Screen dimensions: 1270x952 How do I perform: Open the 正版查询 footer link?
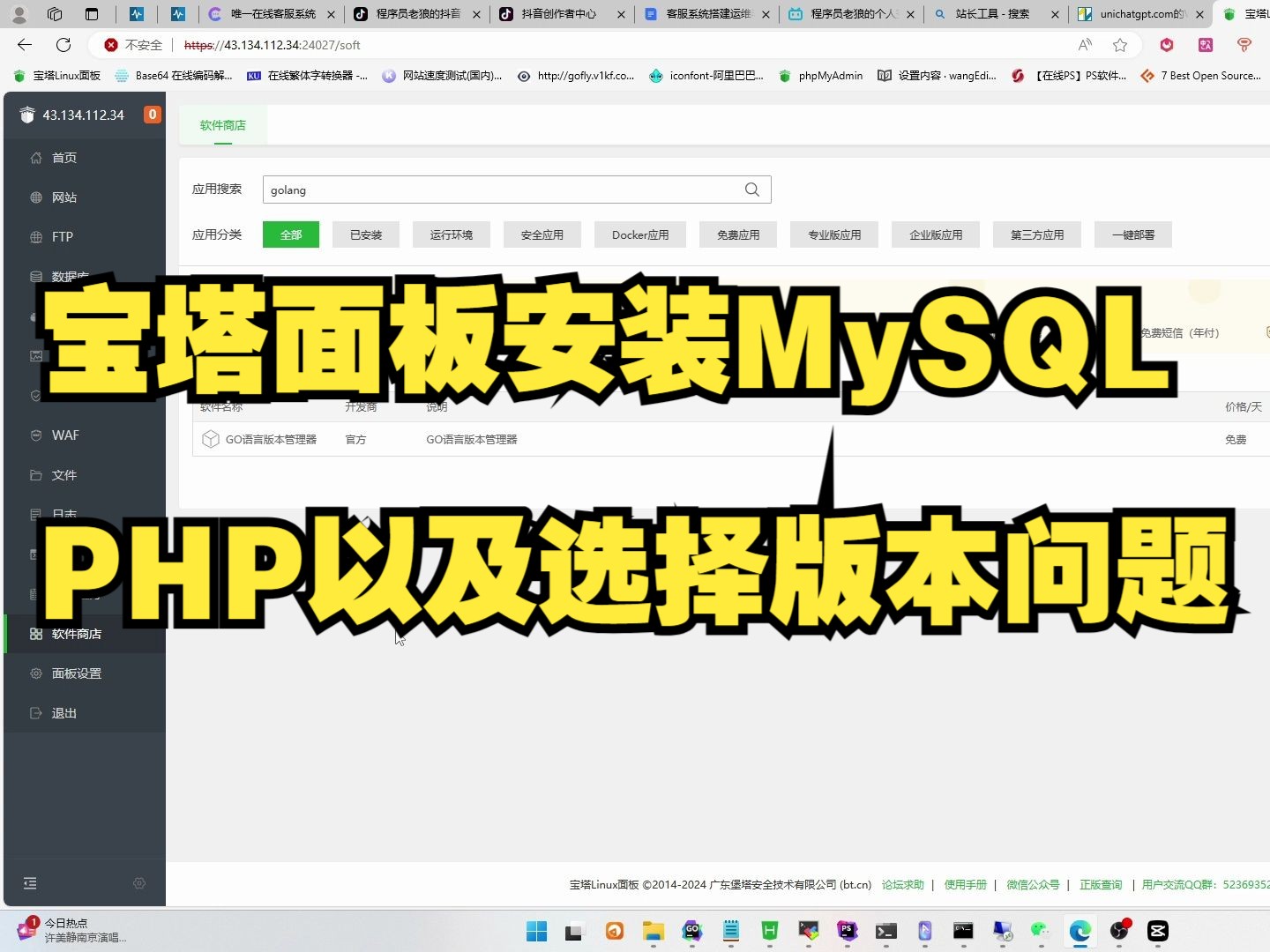[1101, 884]
